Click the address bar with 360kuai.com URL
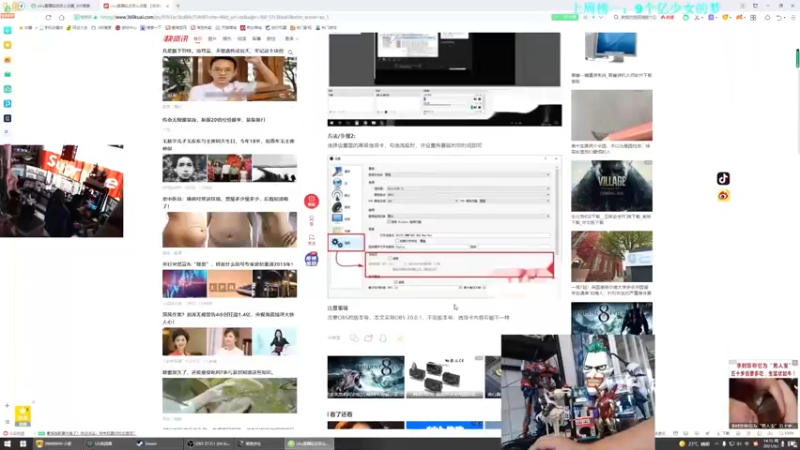Screen dimensions: 800x450 [311, 17]
